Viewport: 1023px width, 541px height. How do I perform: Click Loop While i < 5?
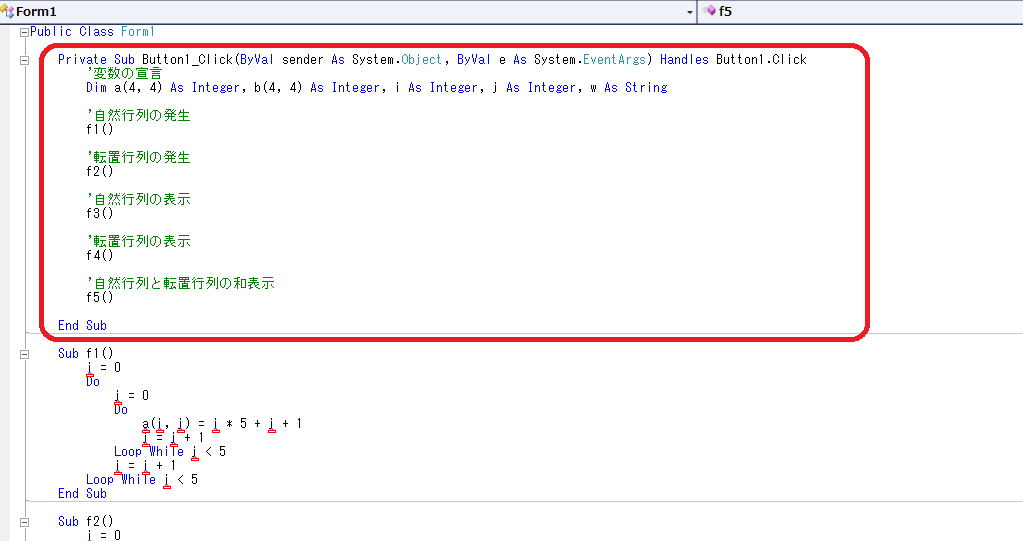[x=142, y=479]
